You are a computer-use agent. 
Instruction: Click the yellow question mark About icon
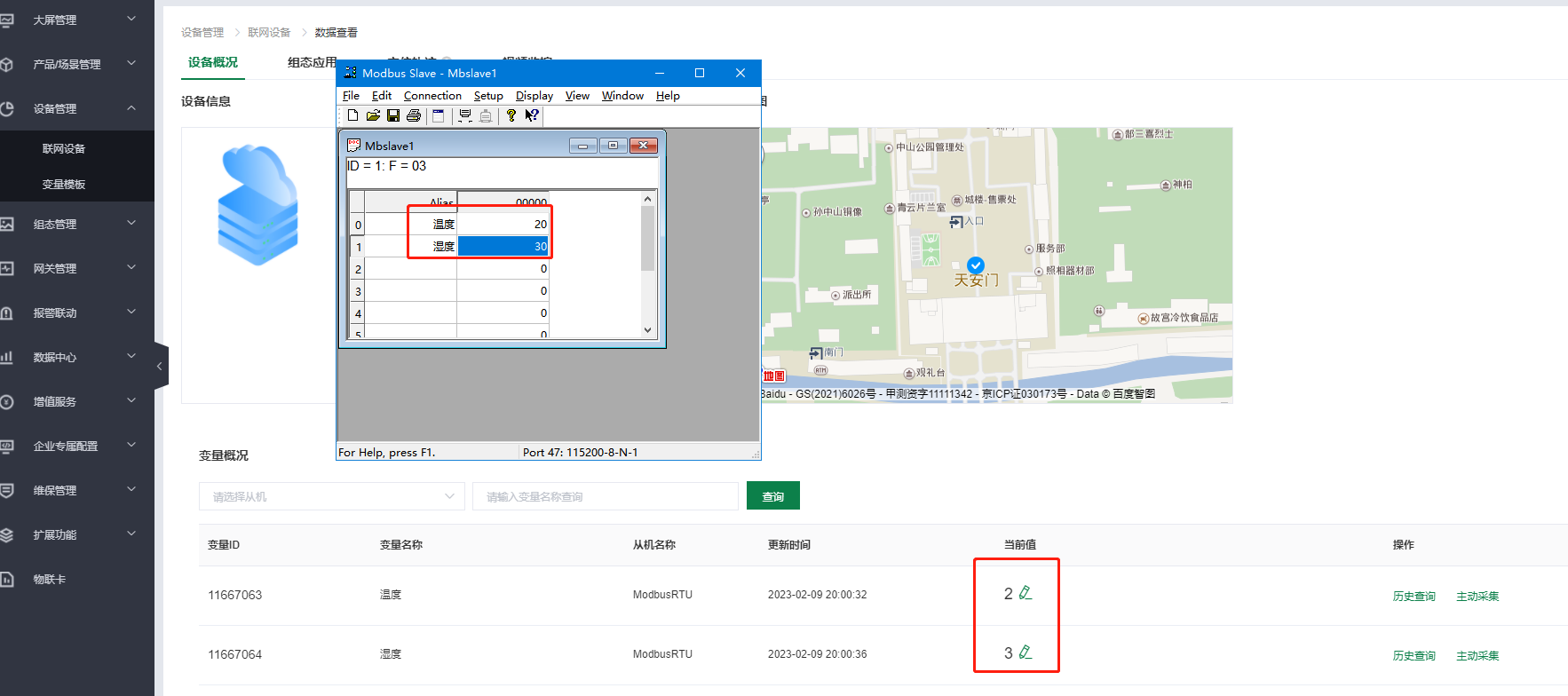click(511, 115)
